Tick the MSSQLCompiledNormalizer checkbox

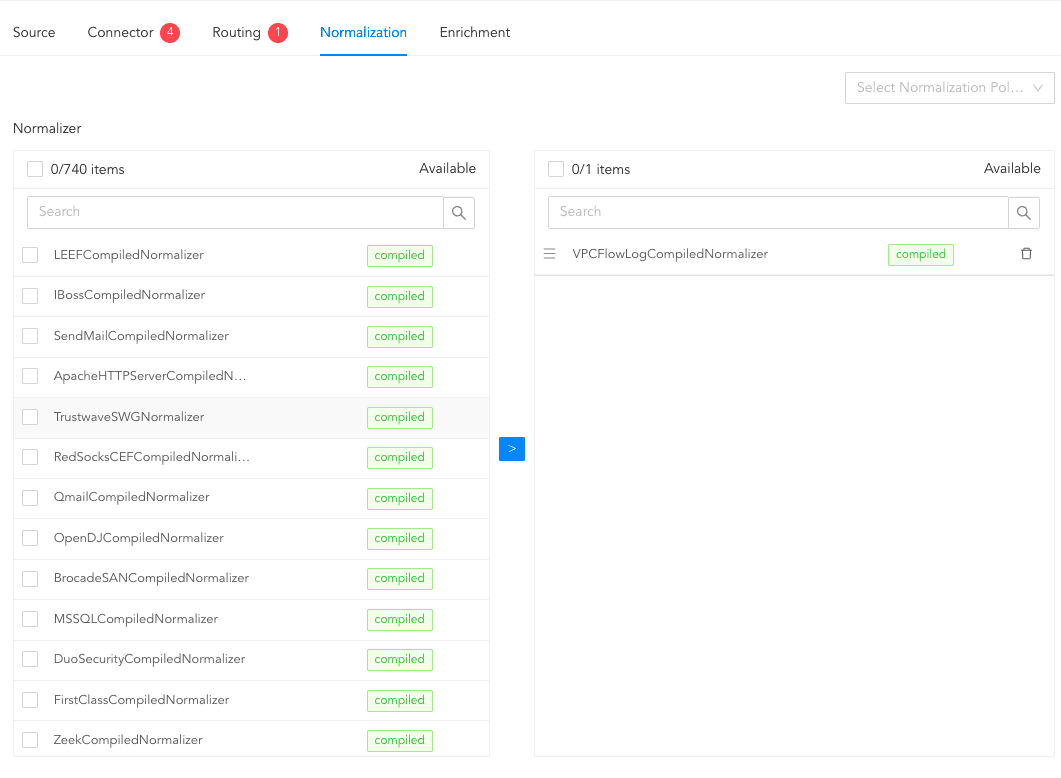point(30,619)
